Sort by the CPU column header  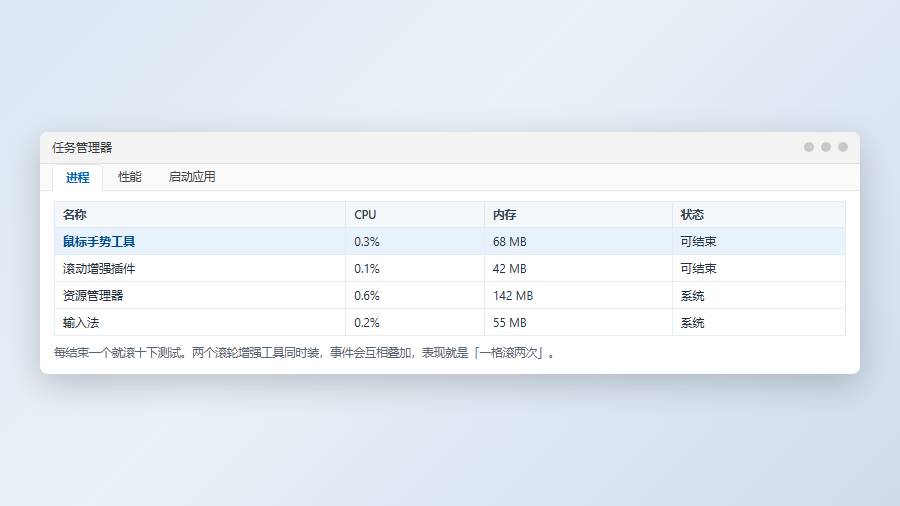[414, 215]
